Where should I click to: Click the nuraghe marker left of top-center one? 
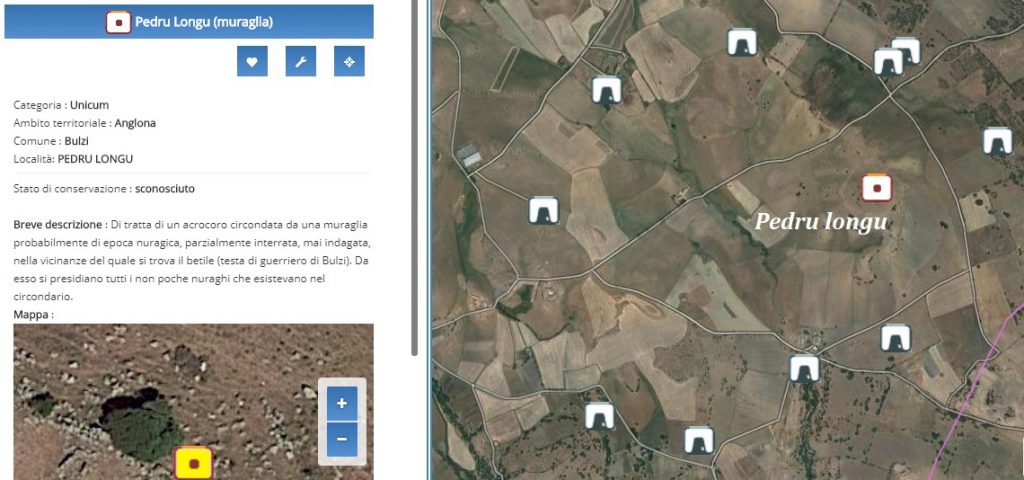[x=607, y=90]
